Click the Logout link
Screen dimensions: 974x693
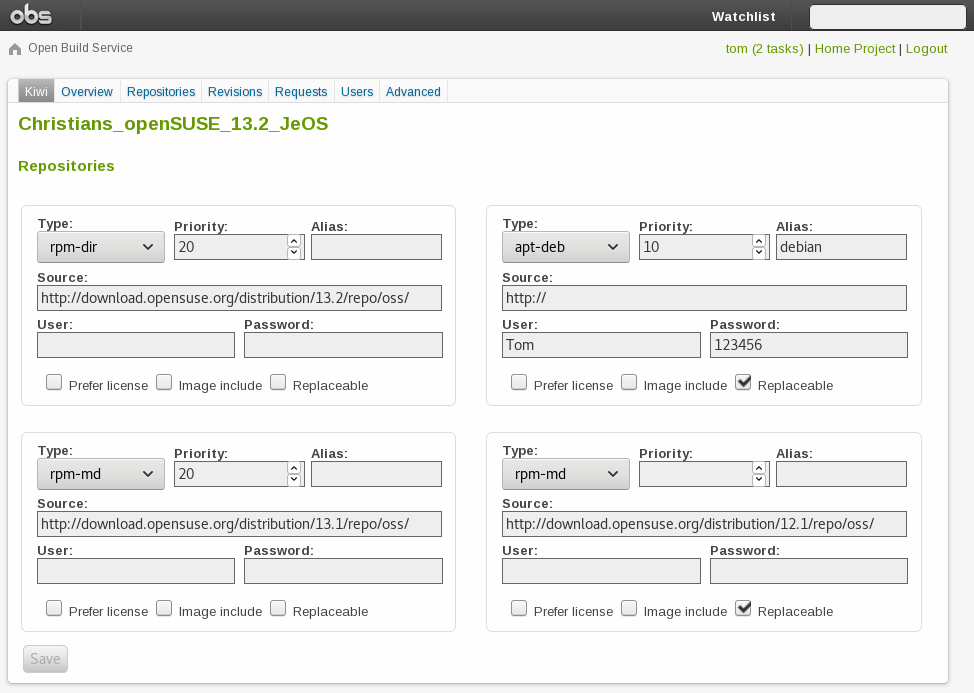click(926, 49)
